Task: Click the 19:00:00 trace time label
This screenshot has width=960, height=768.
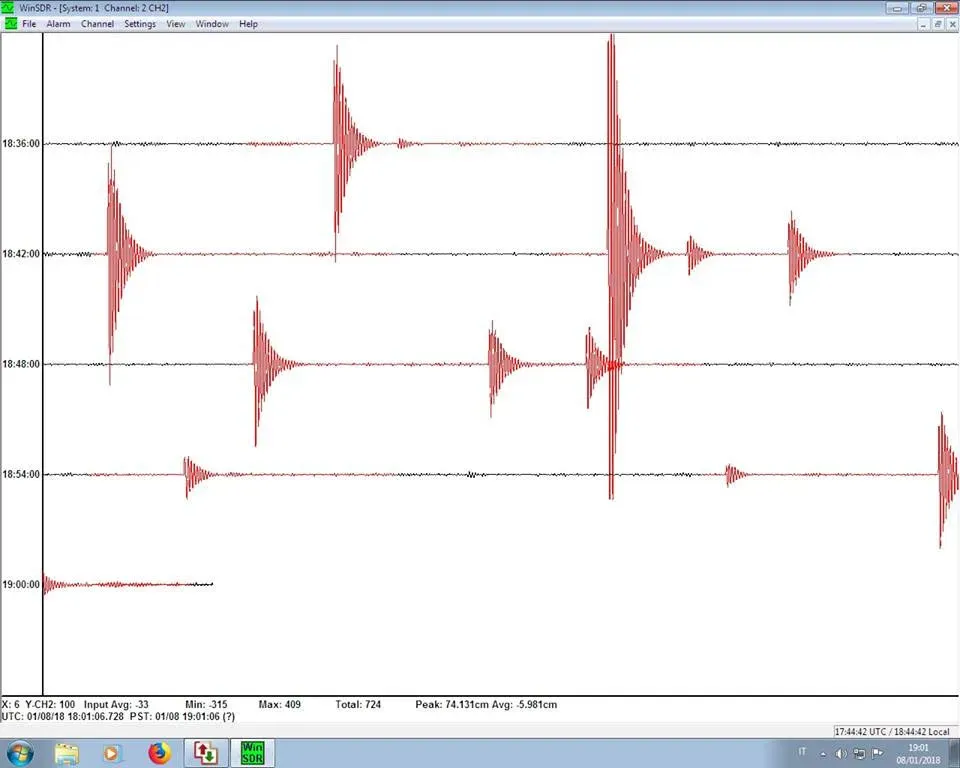Action: point(21,584)
